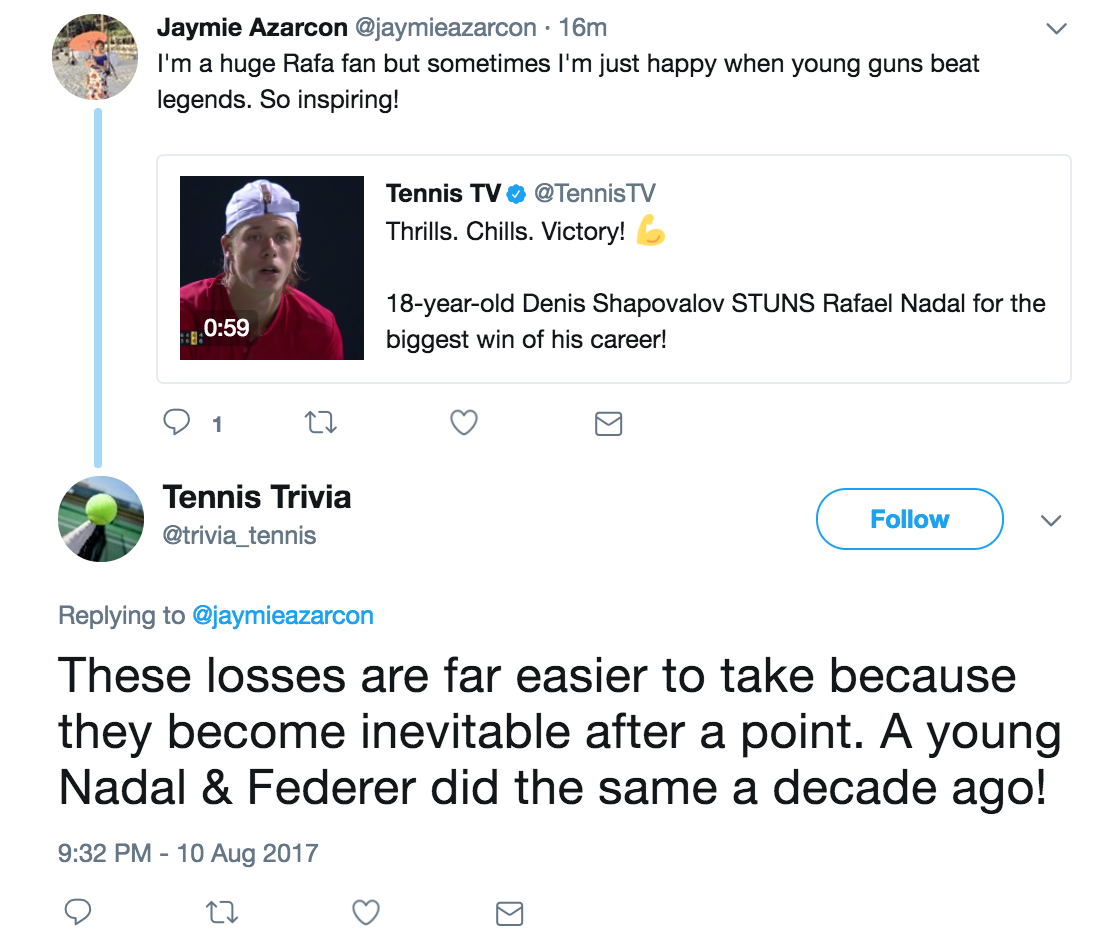Screen dimensions: 1104x946
Task: Like the Tennis Trivia reply
Action: (x=366, y=911)
